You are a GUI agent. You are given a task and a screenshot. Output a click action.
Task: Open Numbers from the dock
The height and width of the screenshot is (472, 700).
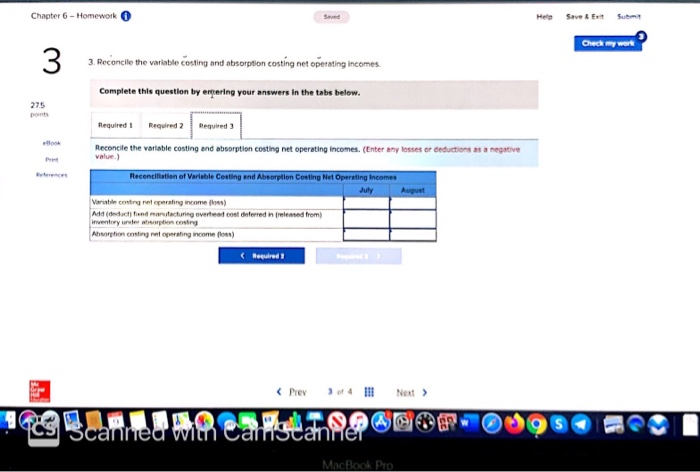coord(292,421)
